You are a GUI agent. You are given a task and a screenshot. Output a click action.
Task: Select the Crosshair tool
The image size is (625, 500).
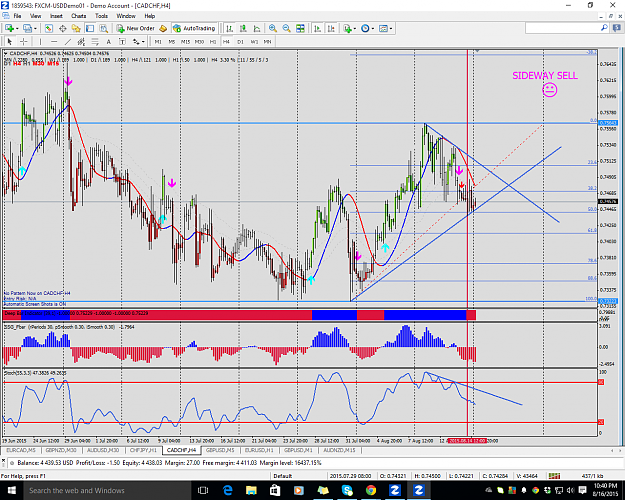24,41
